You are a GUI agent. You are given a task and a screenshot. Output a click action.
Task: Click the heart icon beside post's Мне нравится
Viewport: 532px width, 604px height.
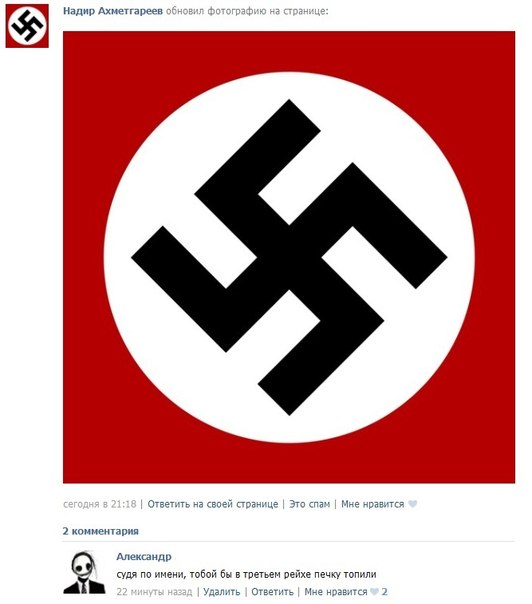coord(413,504)
